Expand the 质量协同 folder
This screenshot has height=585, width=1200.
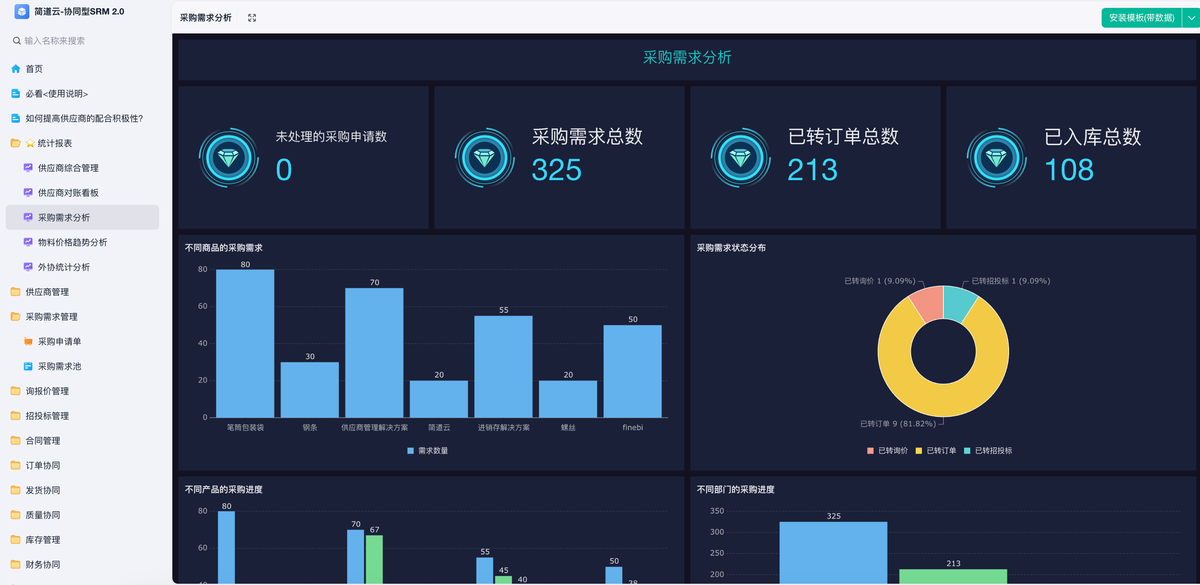pyautogui.click(x=82, y=515)
